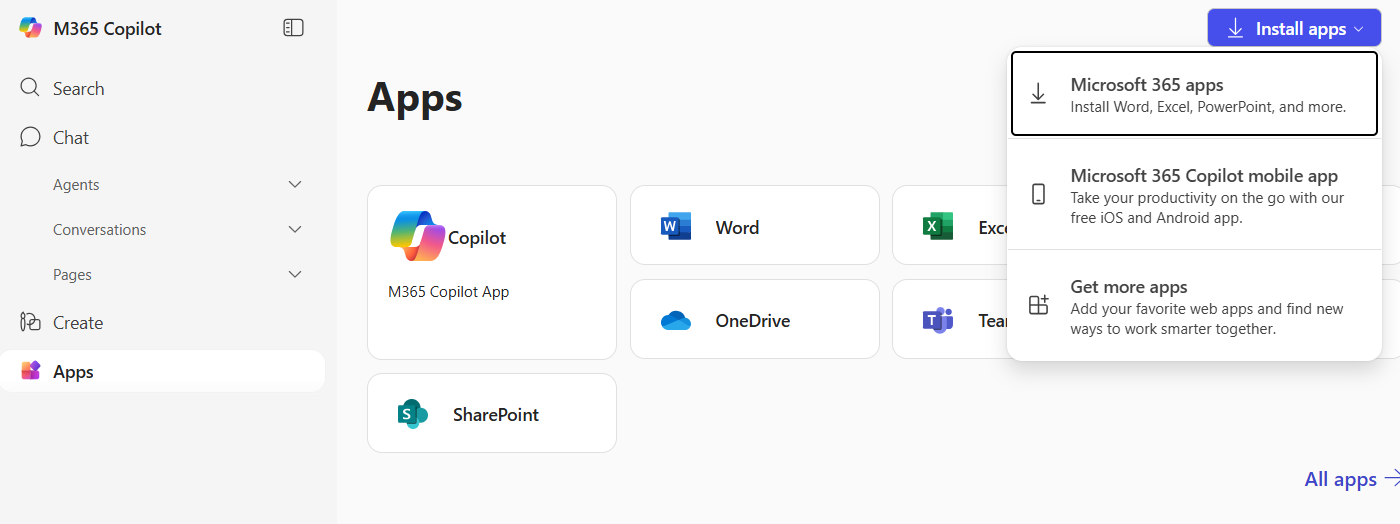The height and width of the screenshot is (524, 1400).
Task: Select Microsoft 365 Copilot mobile app option
Action: coord(1194,196)
